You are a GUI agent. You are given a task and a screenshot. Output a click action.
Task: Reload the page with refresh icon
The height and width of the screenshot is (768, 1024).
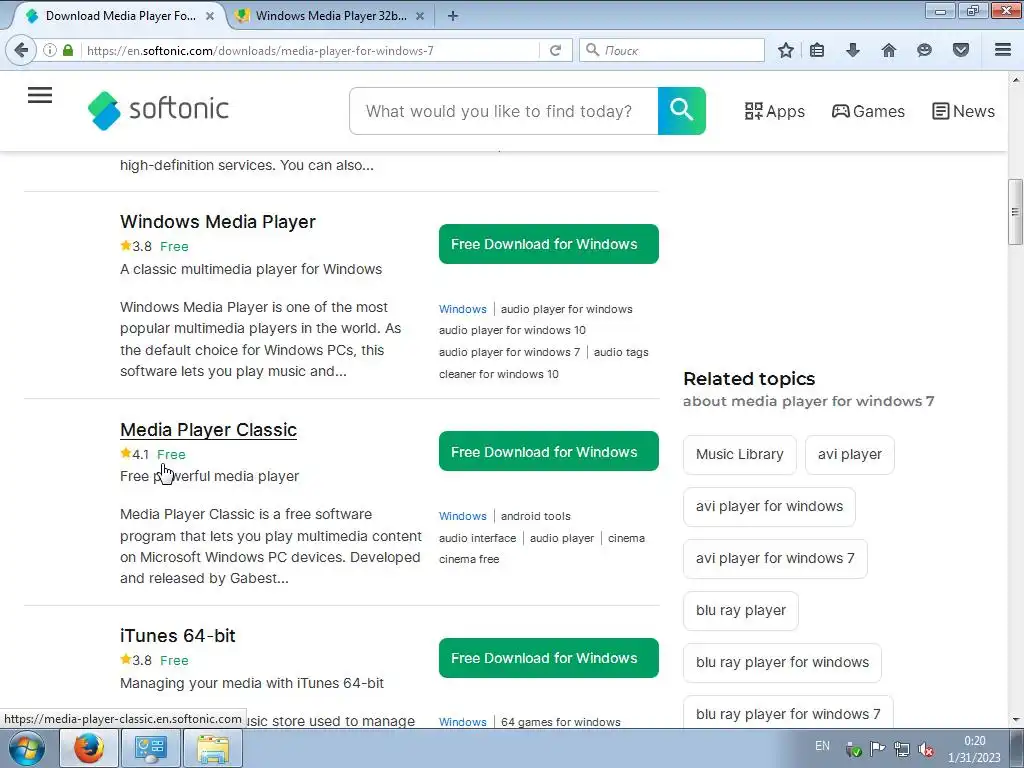(x=555, y=50)
